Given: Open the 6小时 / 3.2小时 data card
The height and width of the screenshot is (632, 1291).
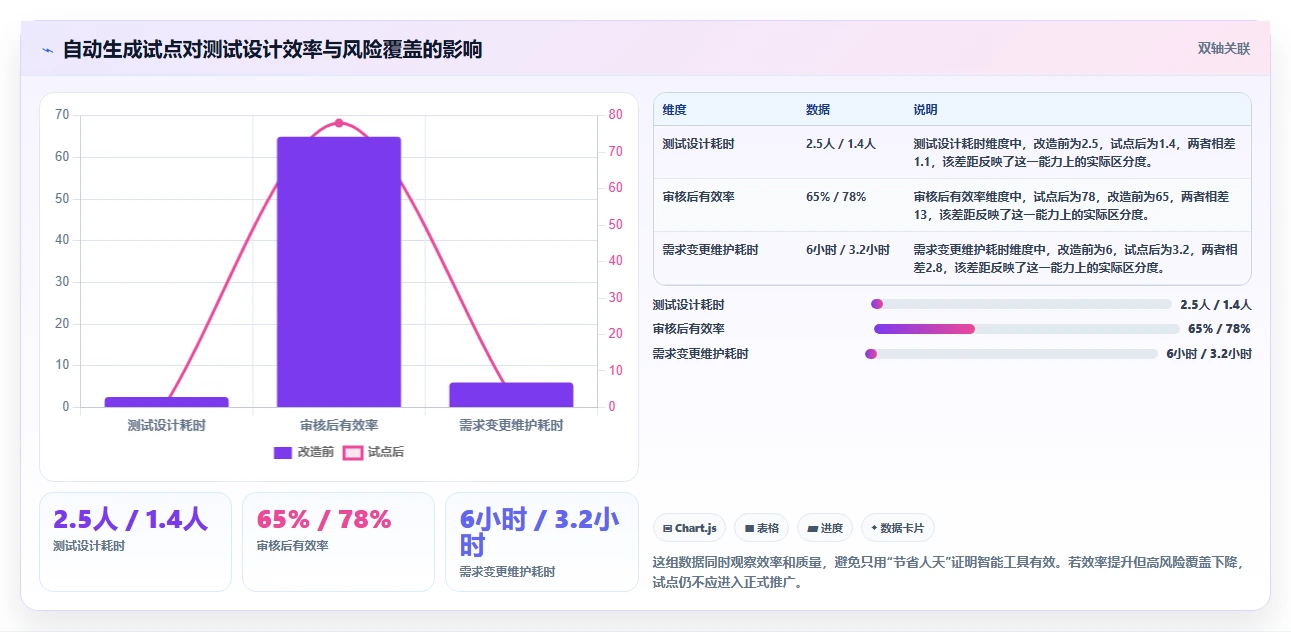Looking at the screenshot, I should (541, 542).
